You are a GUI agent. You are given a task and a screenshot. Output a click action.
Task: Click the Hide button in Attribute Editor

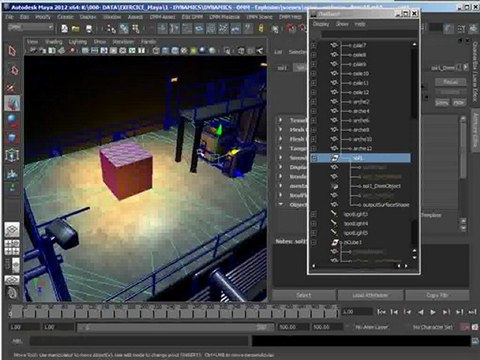click(459, 103)
